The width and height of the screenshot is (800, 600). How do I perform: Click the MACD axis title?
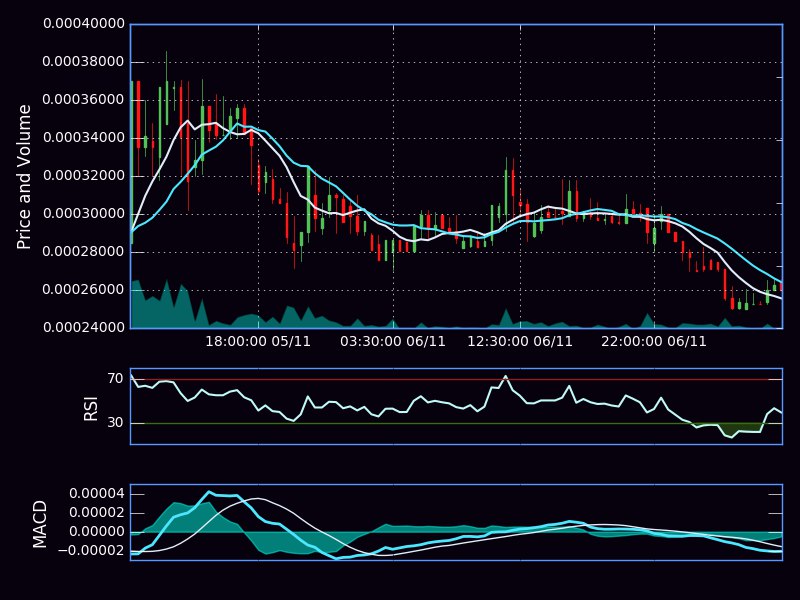point(39,524)
